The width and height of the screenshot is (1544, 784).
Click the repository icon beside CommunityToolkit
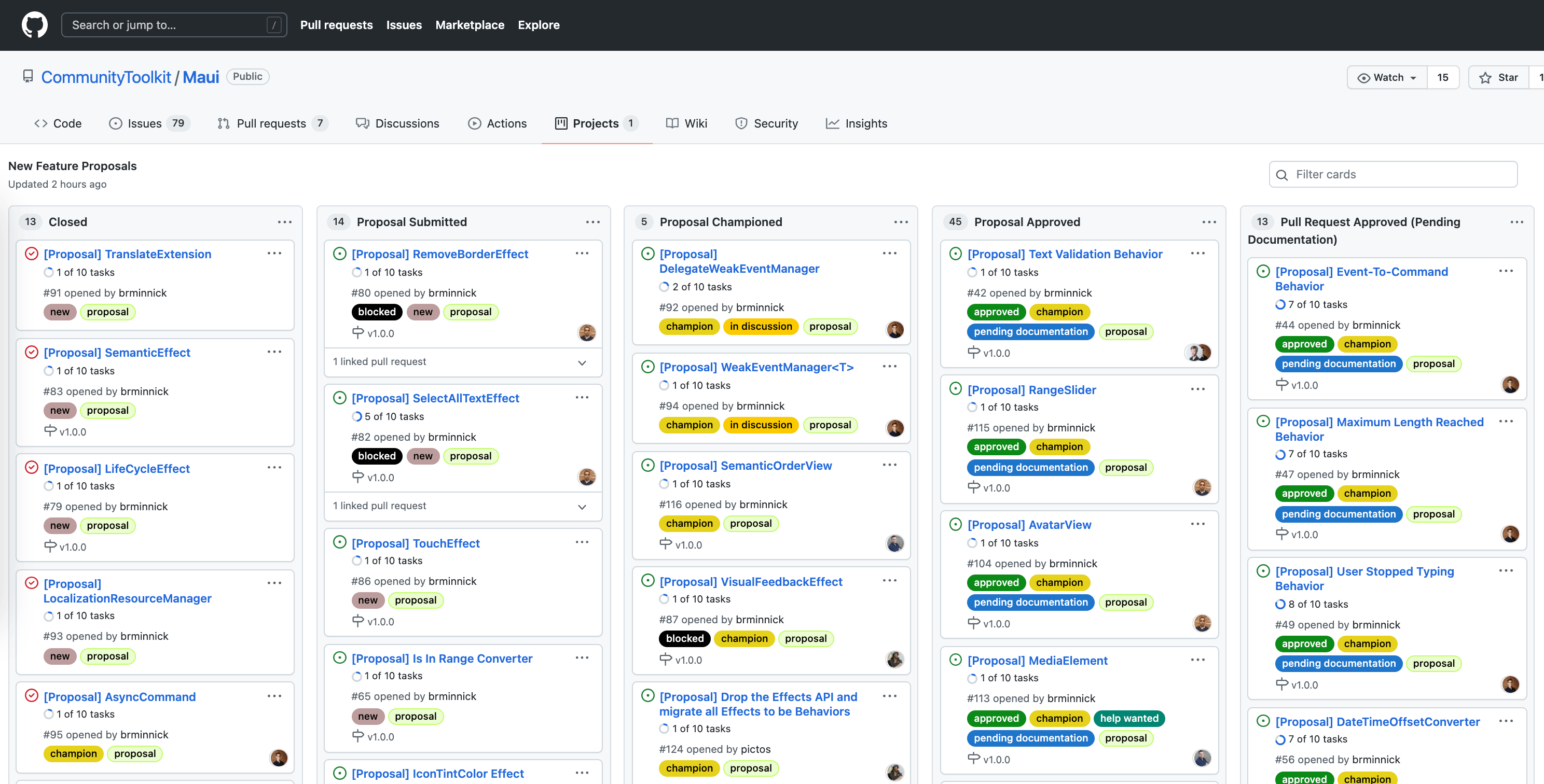pos(27,77)
